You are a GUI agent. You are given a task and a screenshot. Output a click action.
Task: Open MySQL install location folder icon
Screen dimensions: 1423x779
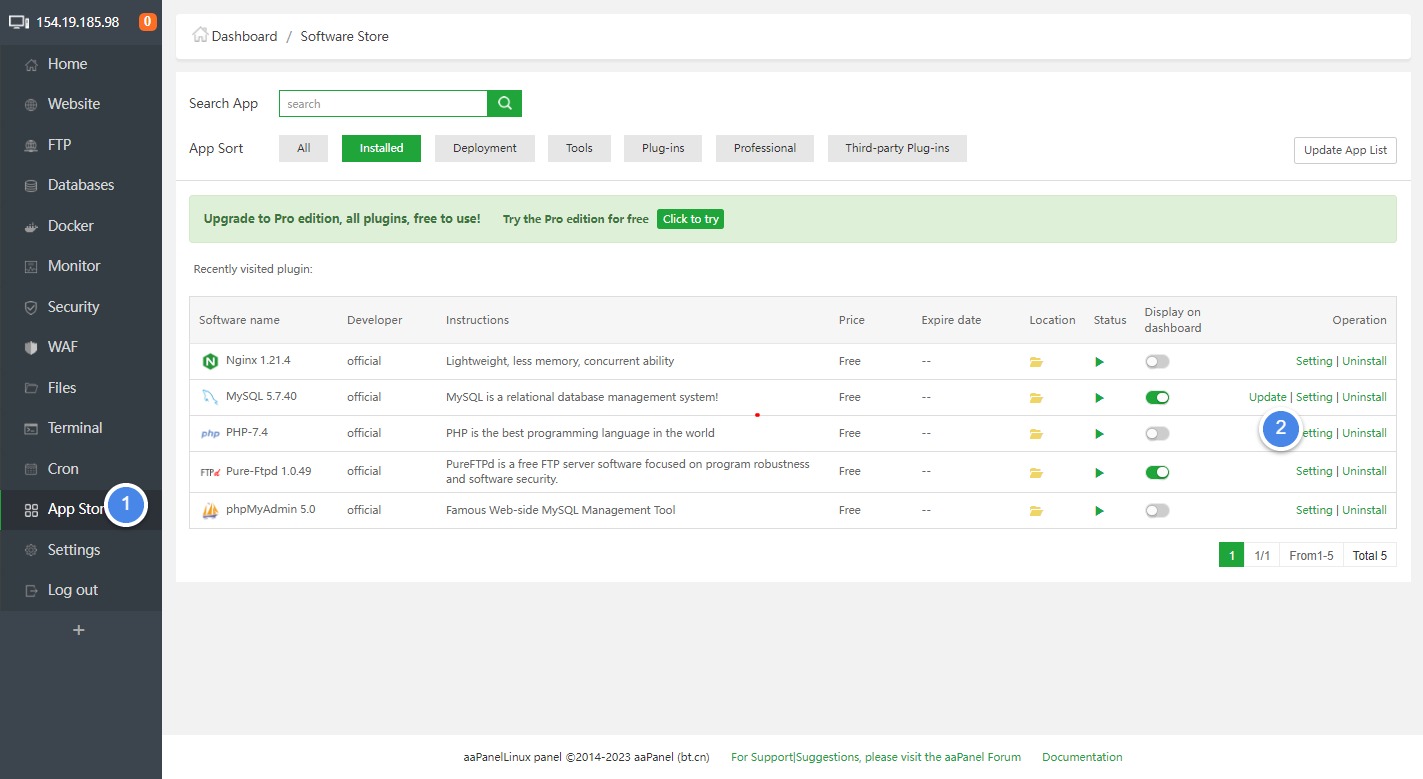pos(1036,398)
